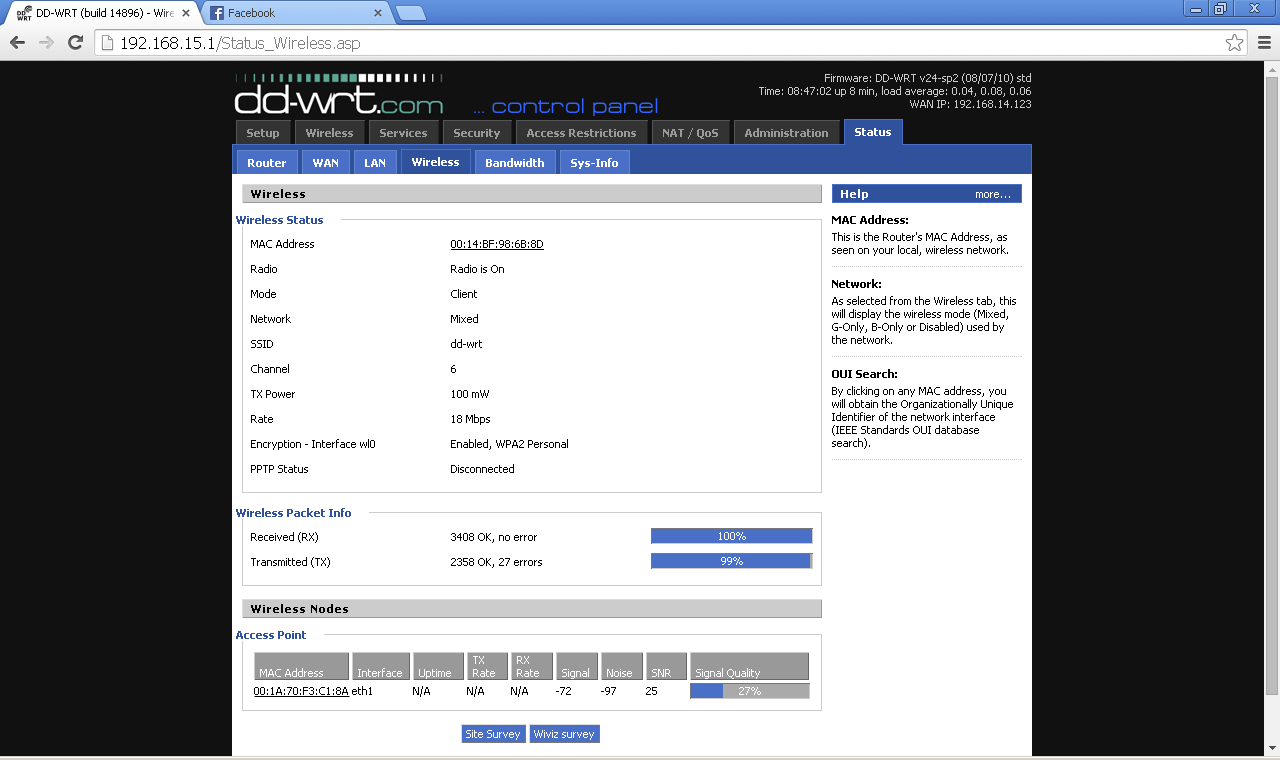Close the Facebook browser tab
Viewport: 1280px width, 760px height.
pyautogui.click(x=378, y=13)
